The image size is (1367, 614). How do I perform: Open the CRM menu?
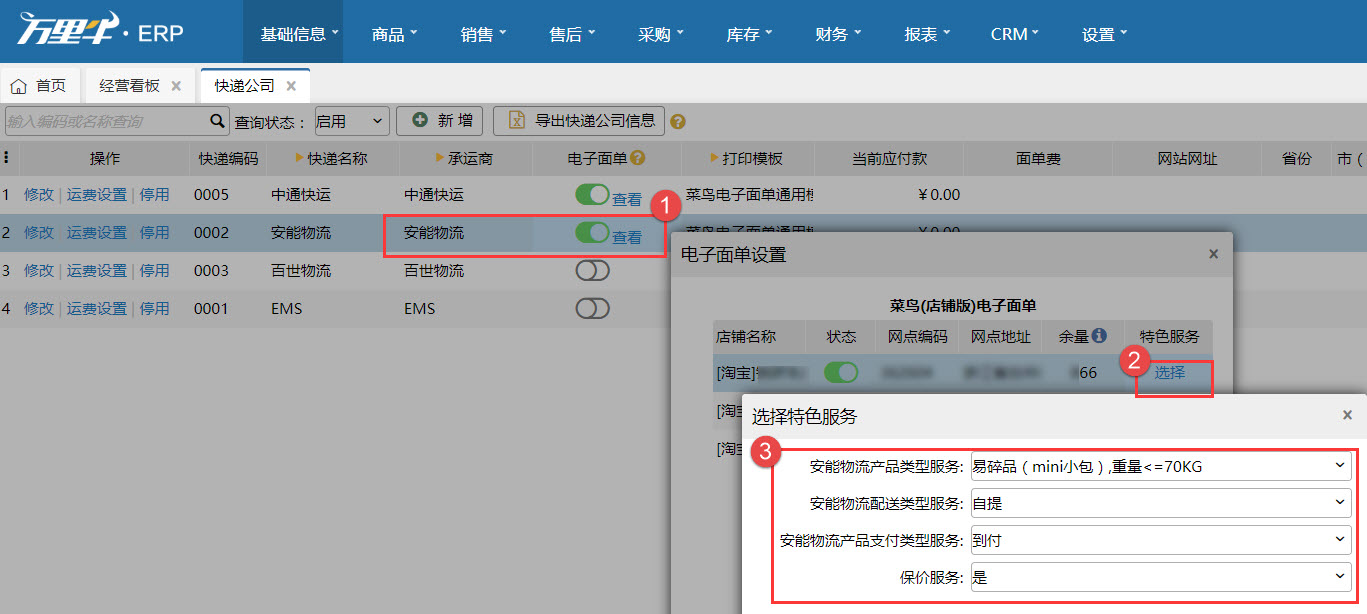coord(1015,34)
